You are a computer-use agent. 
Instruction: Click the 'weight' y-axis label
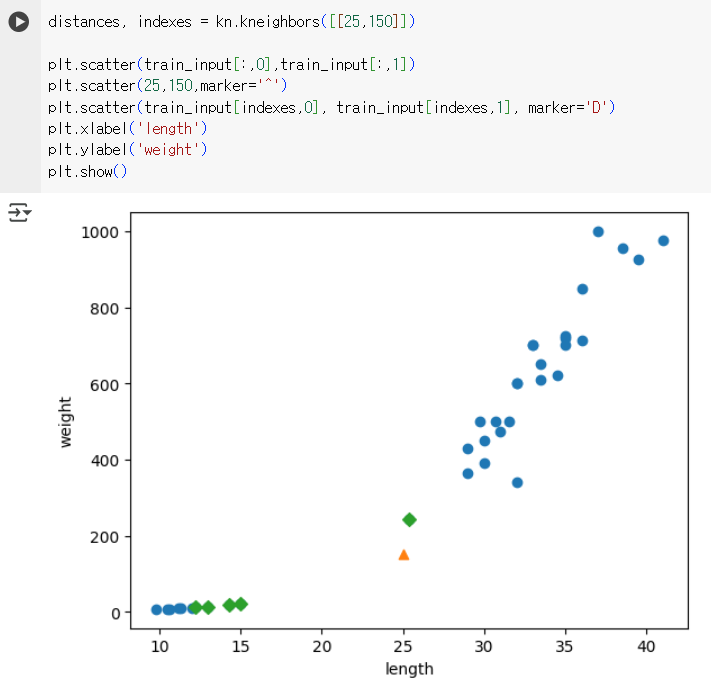65,422
